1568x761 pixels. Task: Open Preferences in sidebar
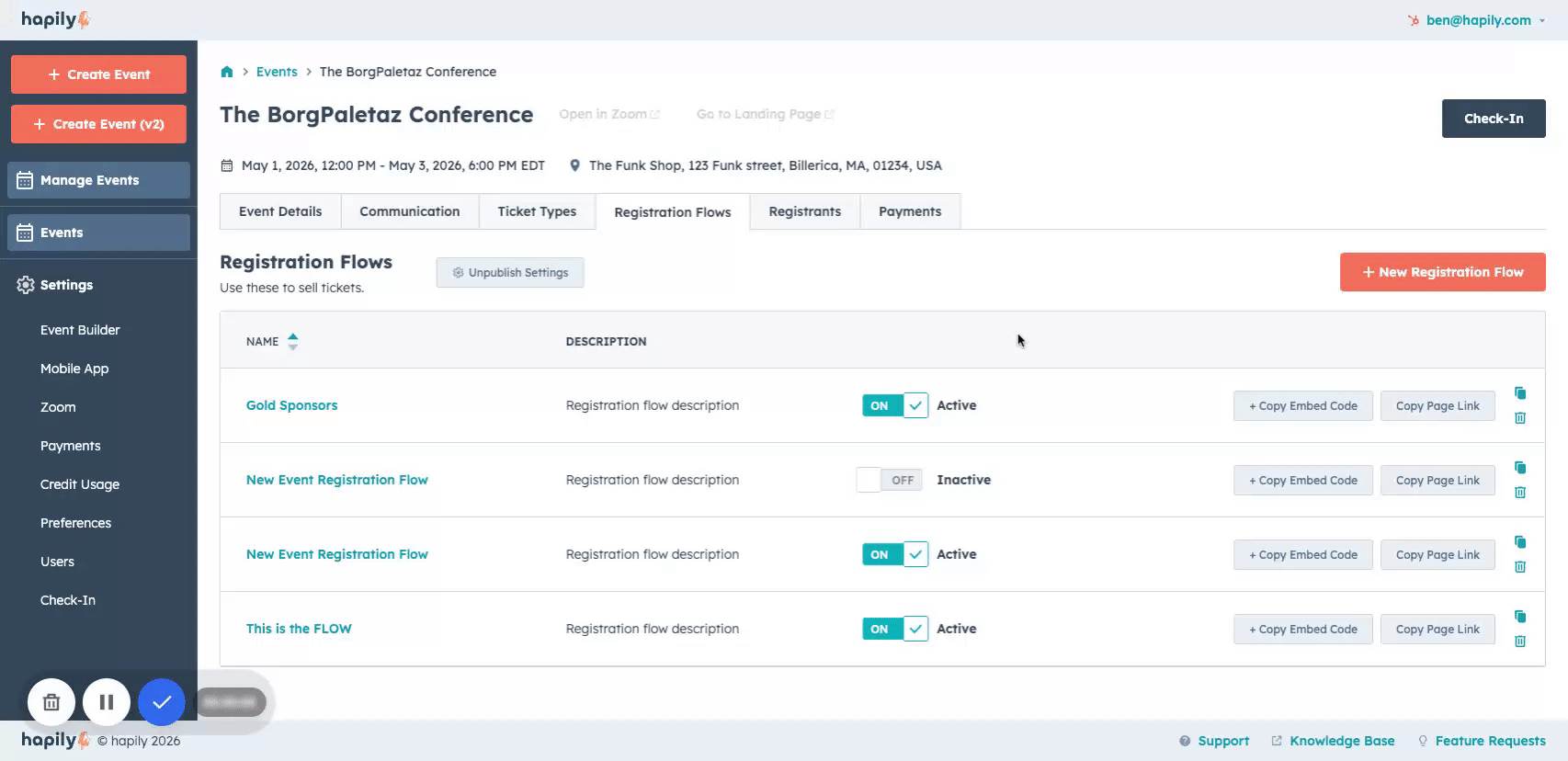75,523
